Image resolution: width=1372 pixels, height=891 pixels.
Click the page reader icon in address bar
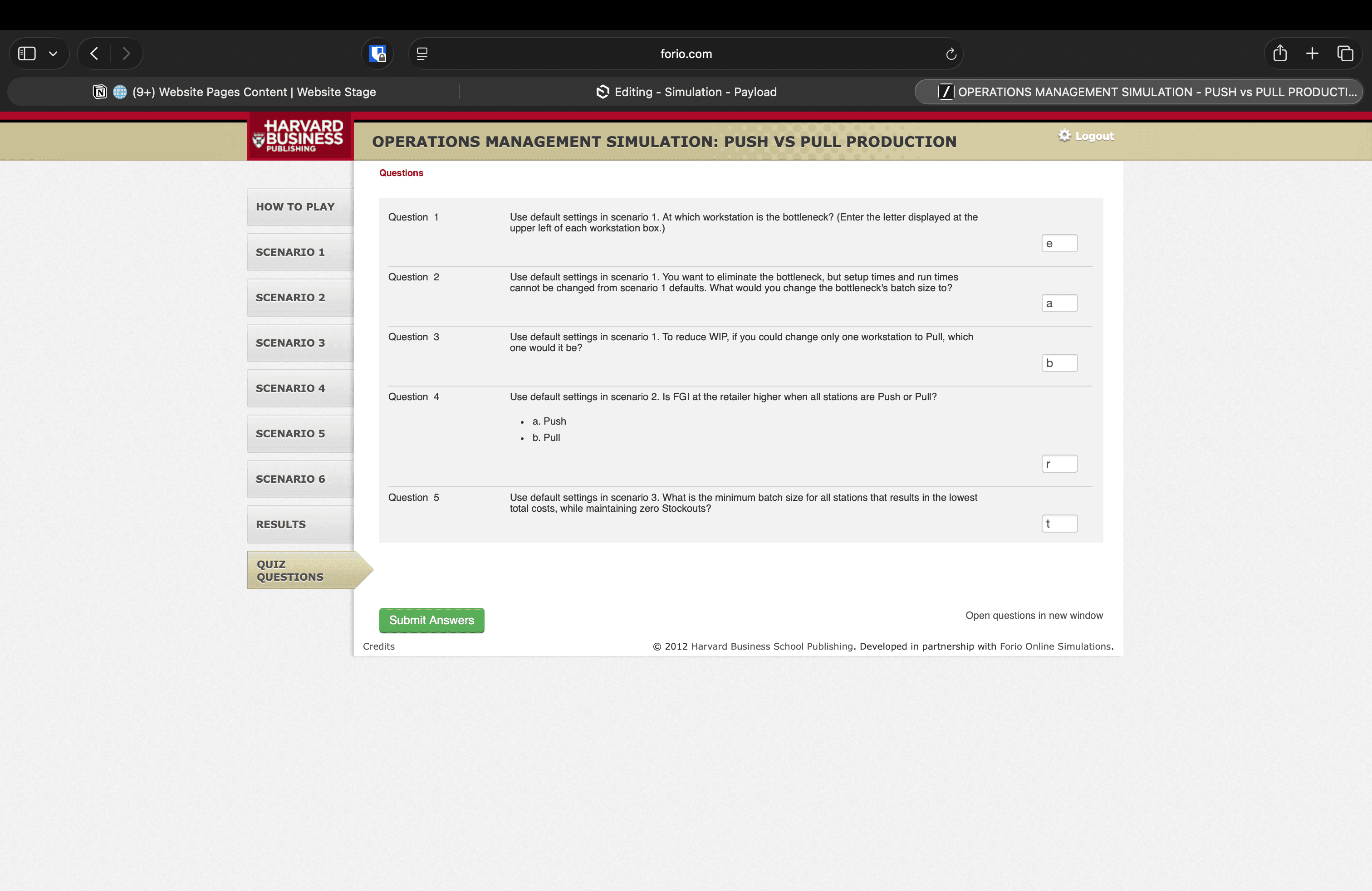point(422,54)
